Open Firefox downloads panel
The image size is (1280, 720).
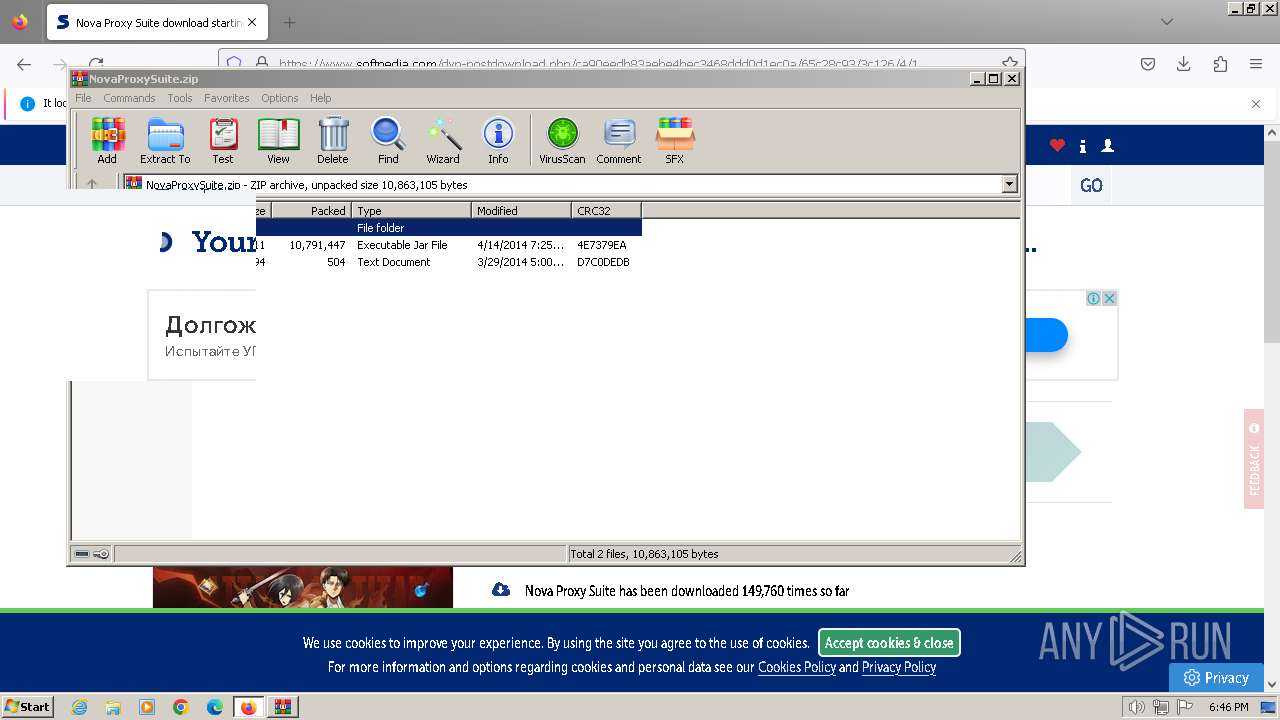pos(1184,64)
